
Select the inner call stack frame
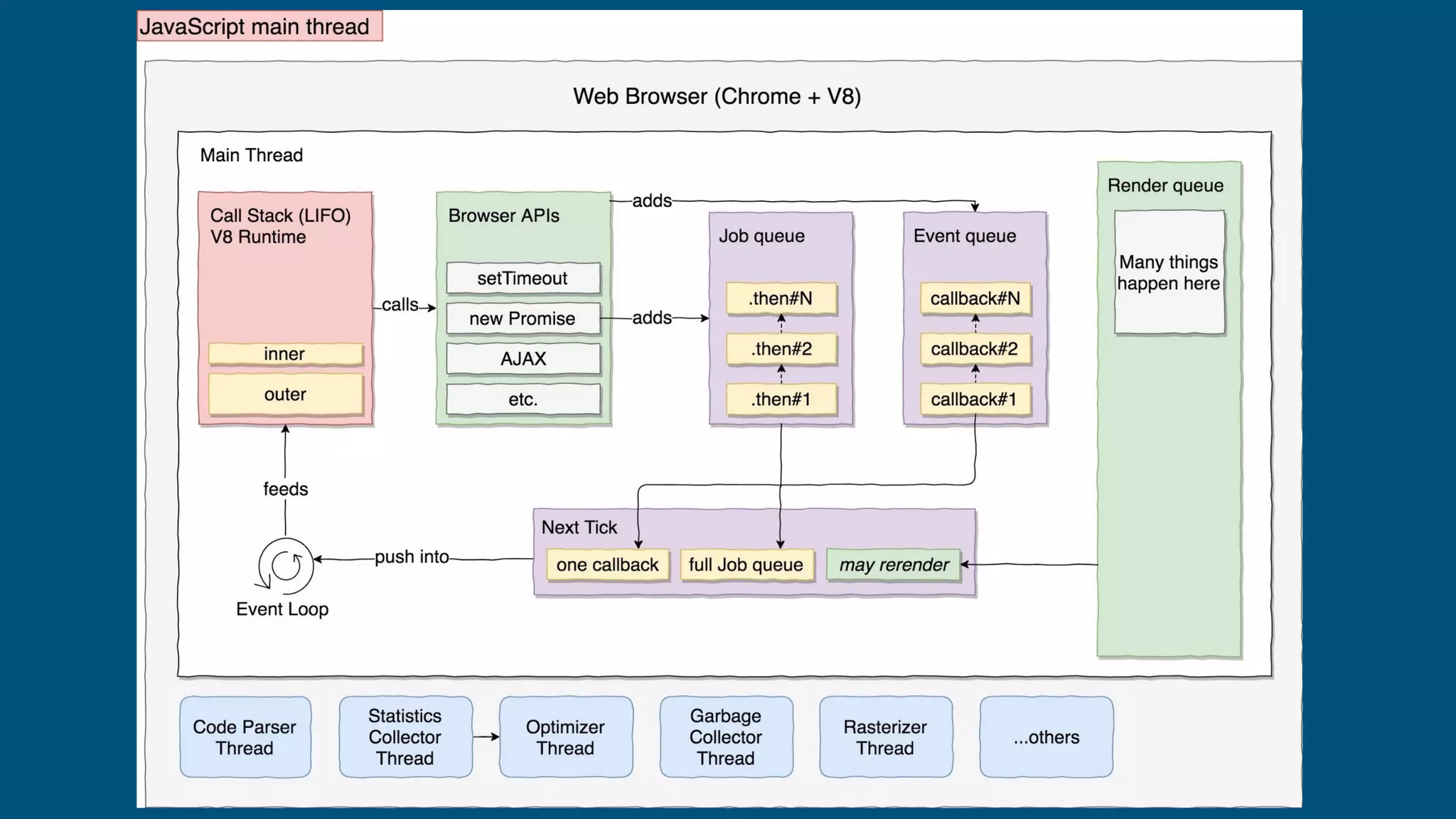(x=285, y=354)
